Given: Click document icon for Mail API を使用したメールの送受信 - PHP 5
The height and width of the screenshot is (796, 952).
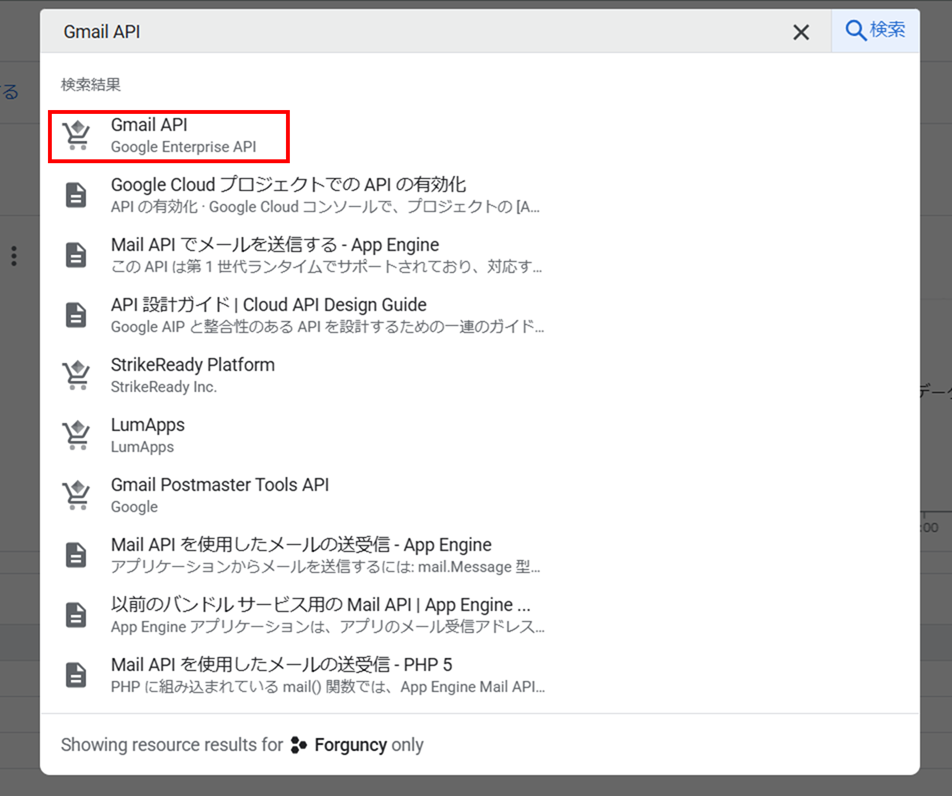Looking at the screenshot, I should [76, 675].
